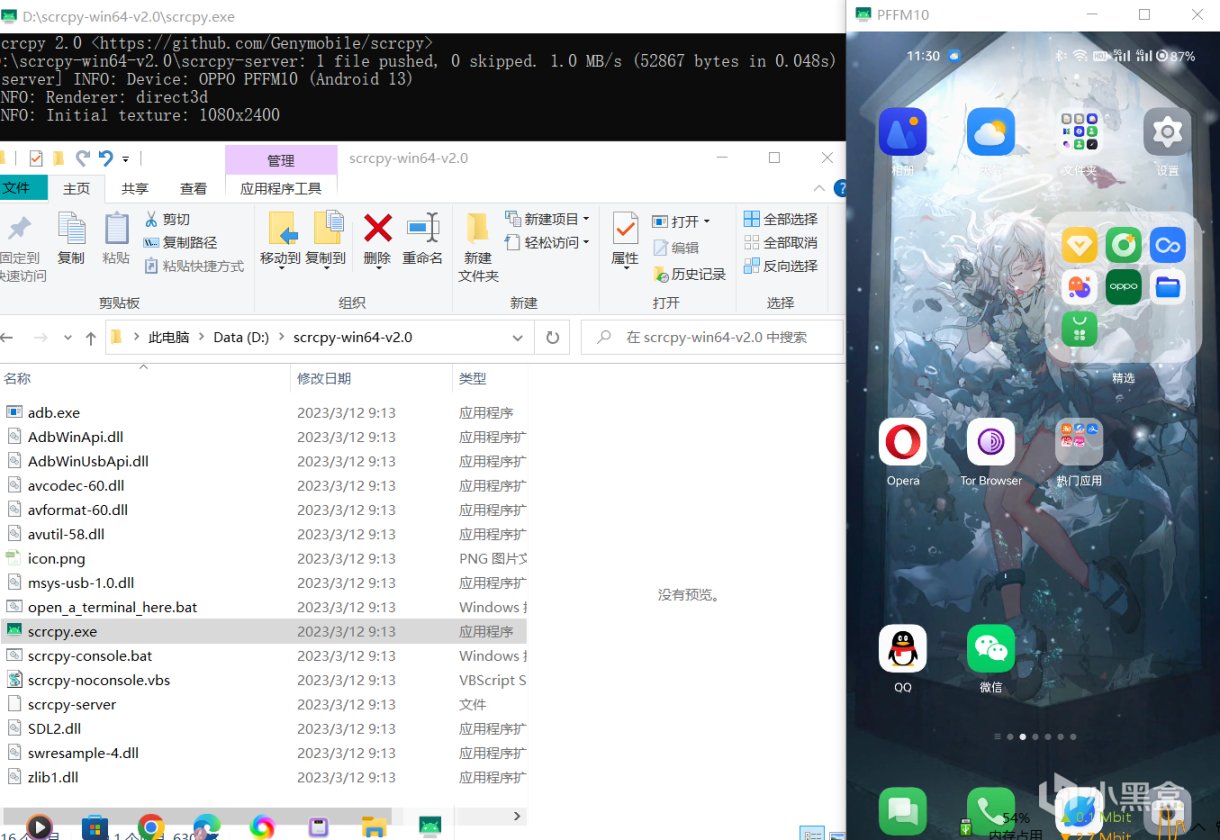The height and width of the screenshot is (840, 1220).
Task: Click History (历史记录) in ribbon
Action: (689, 274)
